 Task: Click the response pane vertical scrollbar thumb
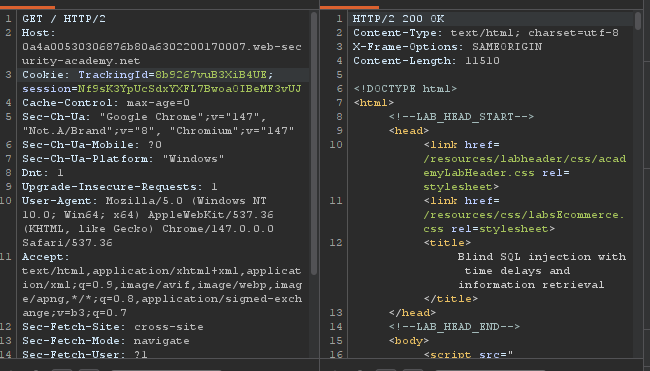click(x=638, y=21)
